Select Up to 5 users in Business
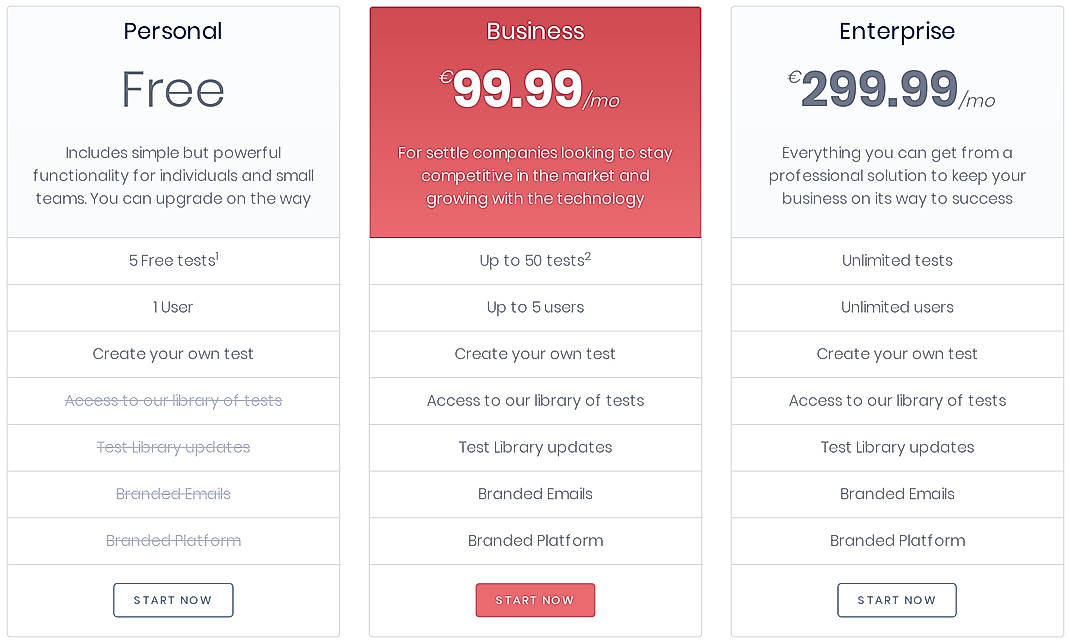1070x644 pixels. click(x=535, y=307)
